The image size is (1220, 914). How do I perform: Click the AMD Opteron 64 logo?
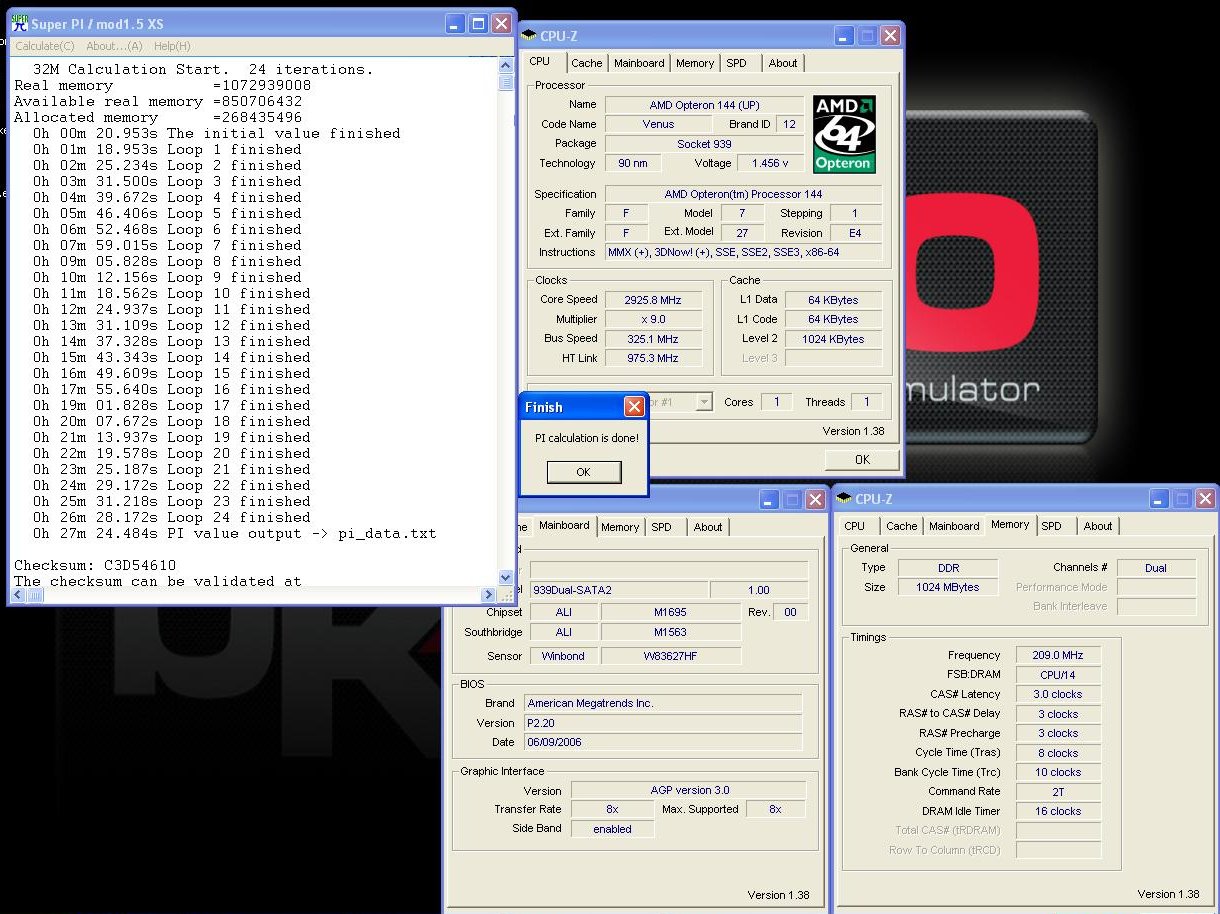pos(845,135)
